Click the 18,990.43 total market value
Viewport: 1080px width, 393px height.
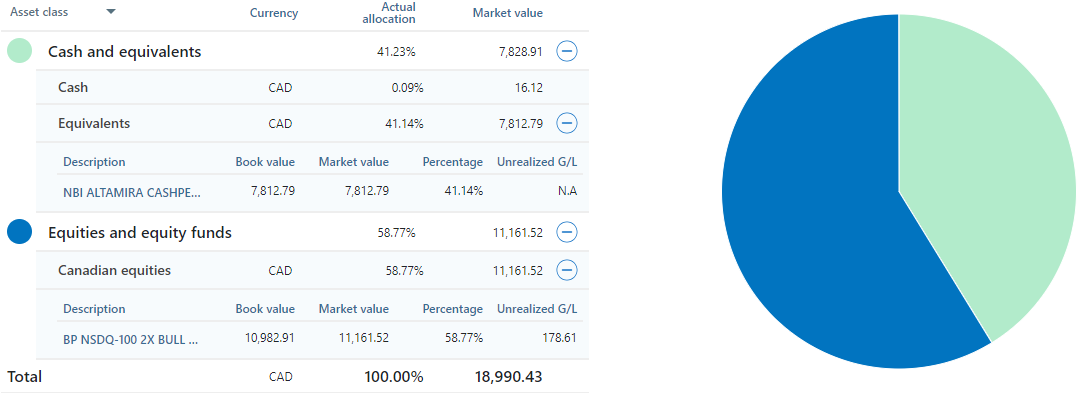tap(508, 377)
